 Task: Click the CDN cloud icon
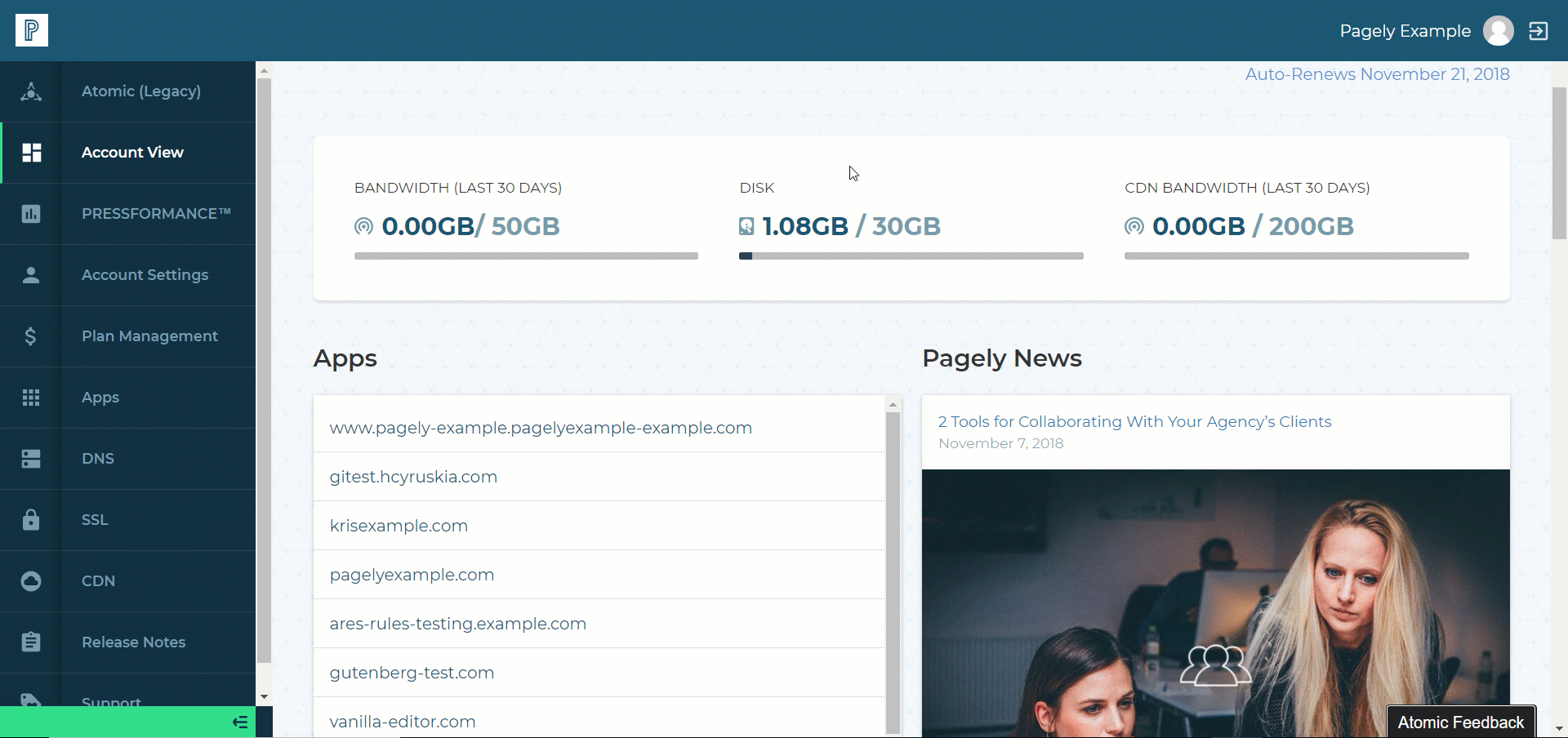(x=31, y=581)
